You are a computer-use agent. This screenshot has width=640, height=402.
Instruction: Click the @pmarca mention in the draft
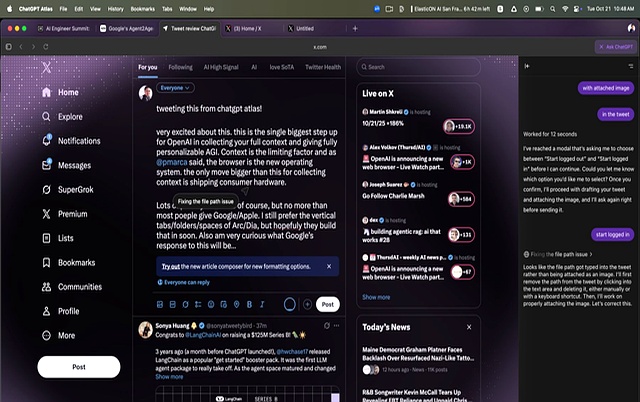(171, 162)
